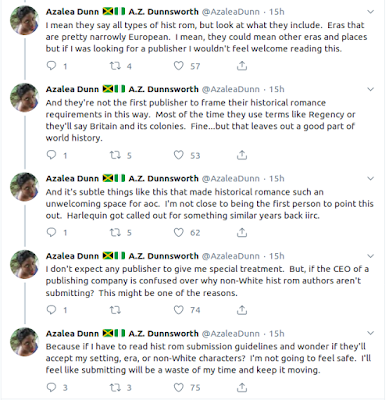The image size is (389, 400).
Task: Like the tweet showing 57 likes
Action: coord(179,66)
